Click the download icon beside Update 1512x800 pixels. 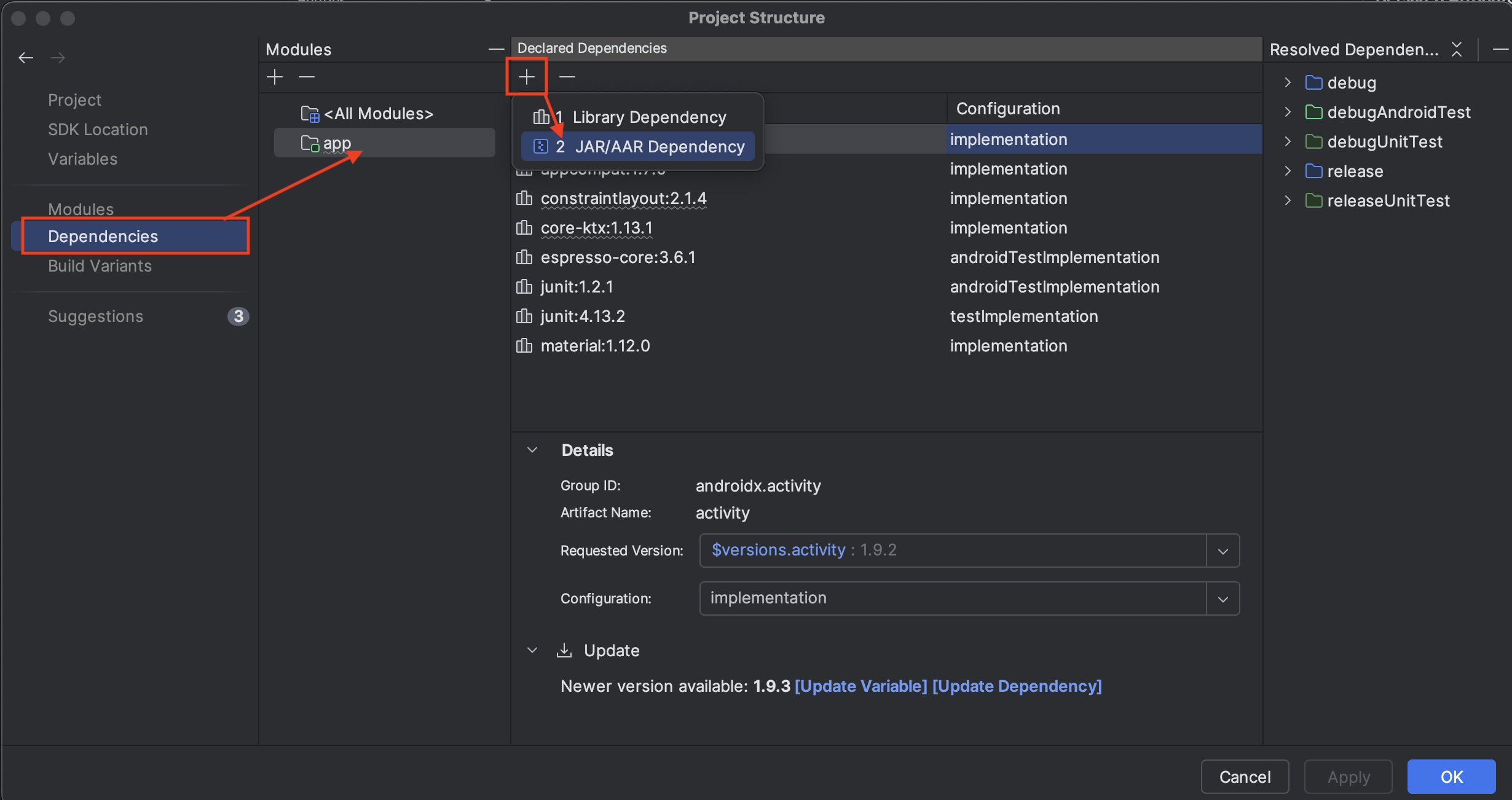click(x=564, y=650)
